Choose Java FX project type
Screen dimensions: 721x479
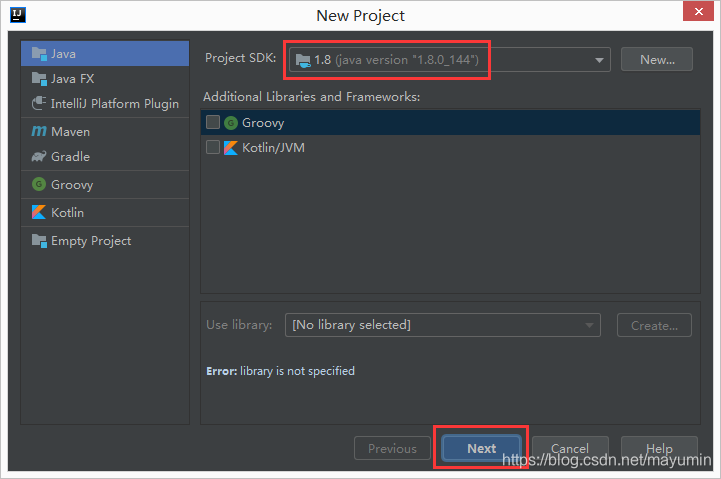[x=105, y=79]
